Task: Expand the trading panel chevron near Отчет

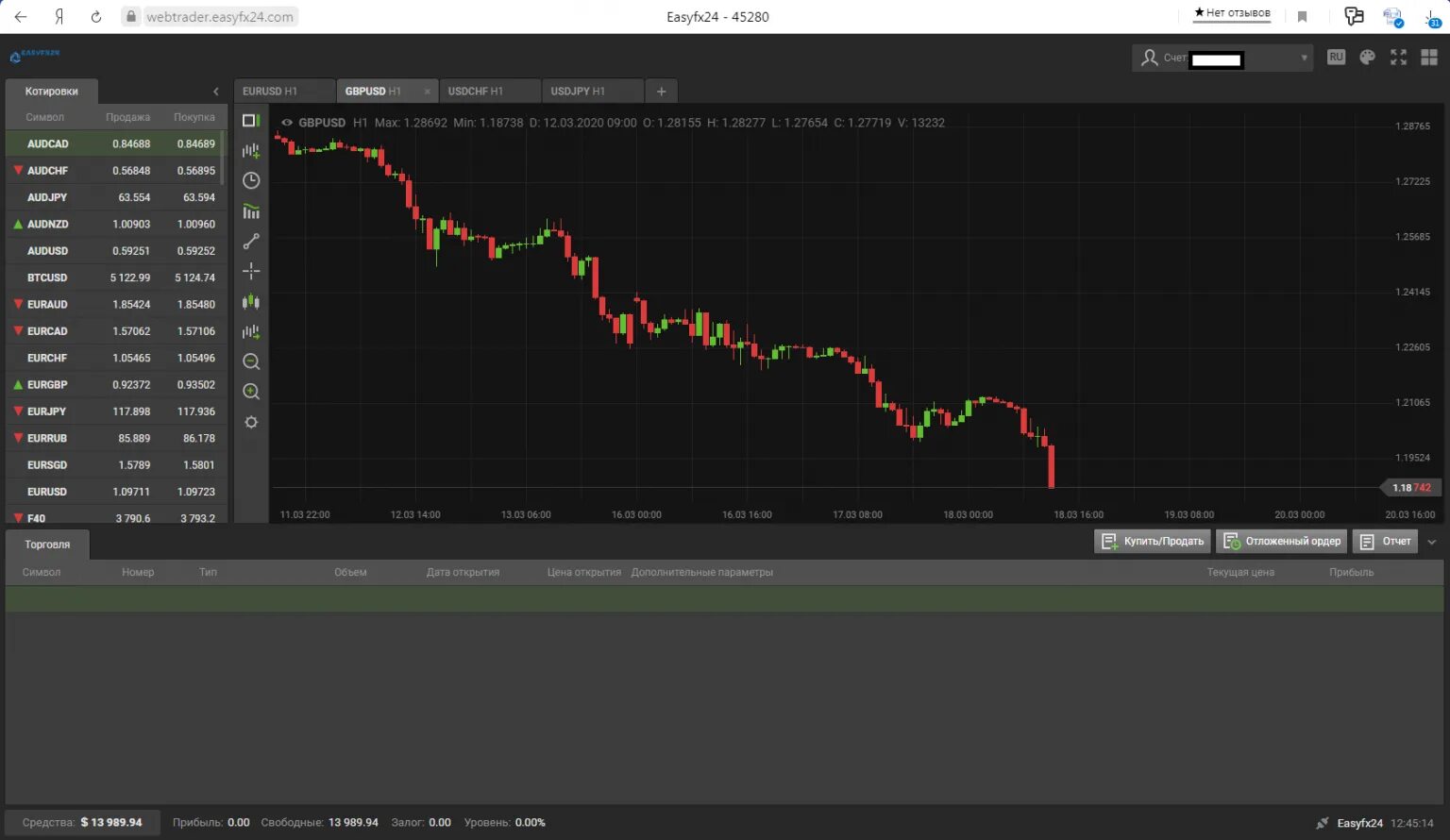Action: 1432,541
